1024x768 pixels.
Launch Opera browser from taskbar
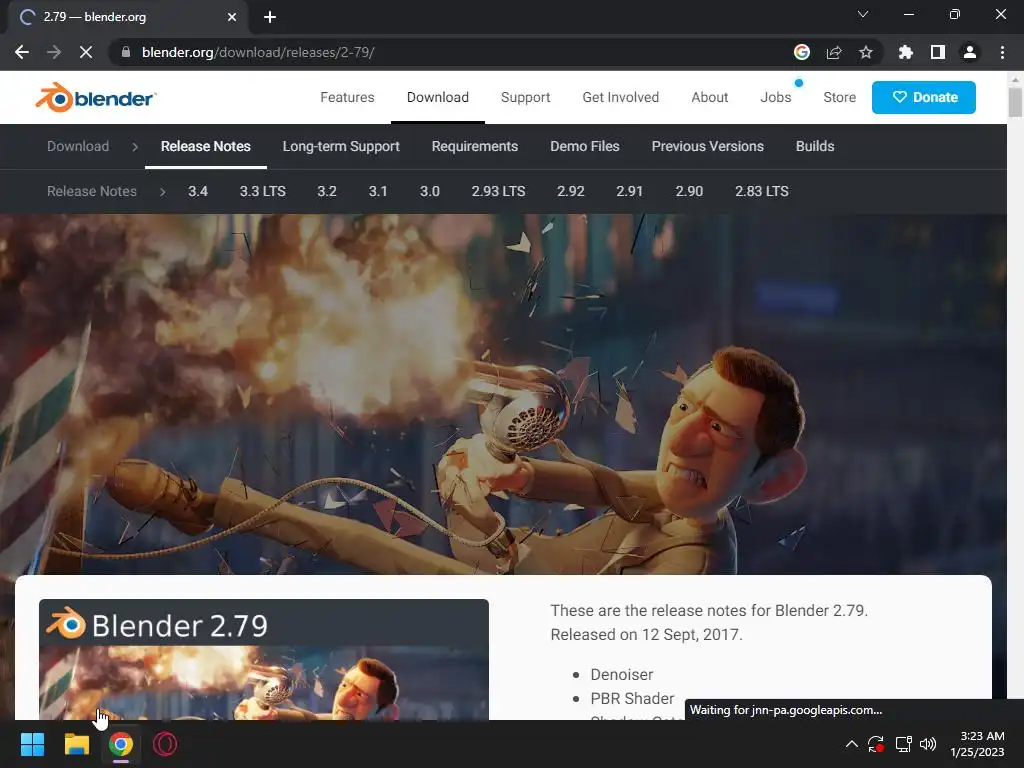click(x=165, y=744)
